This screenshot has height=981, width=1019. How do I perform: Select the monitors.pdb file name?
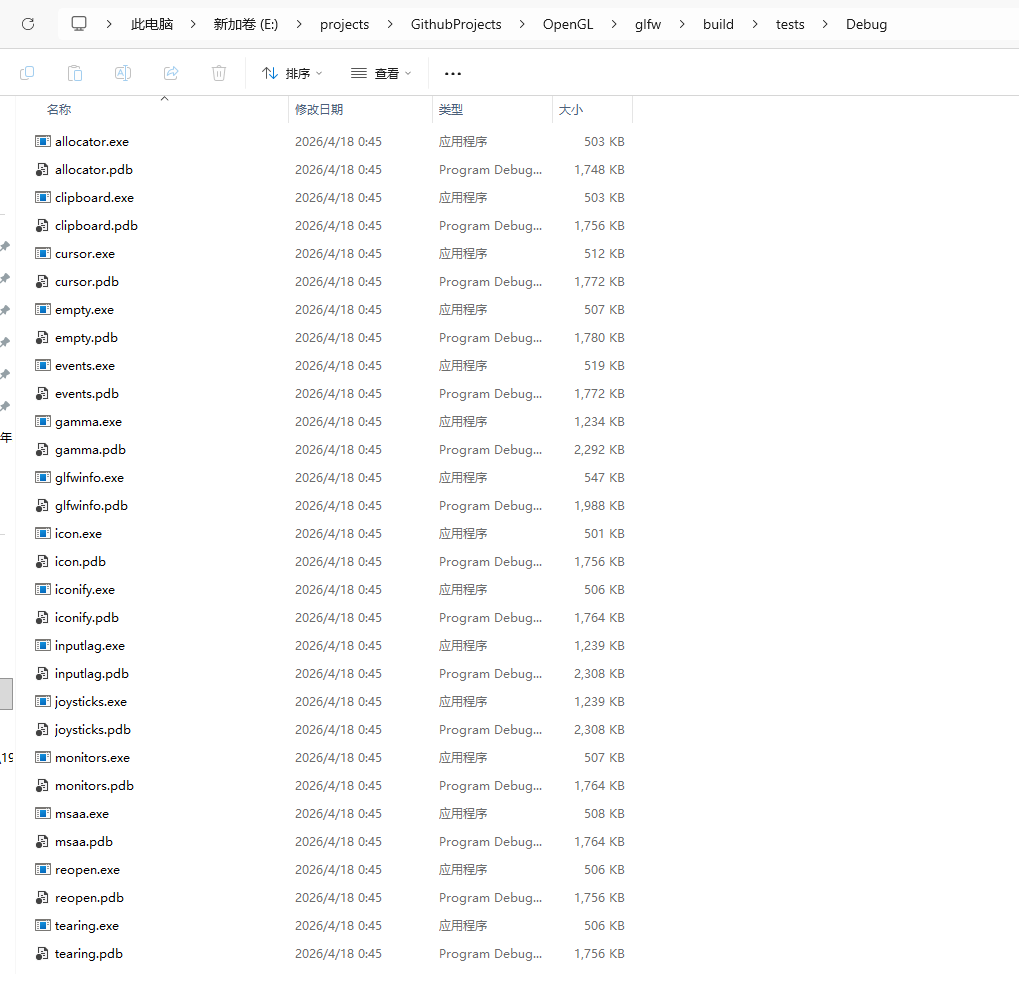[94, 785]
